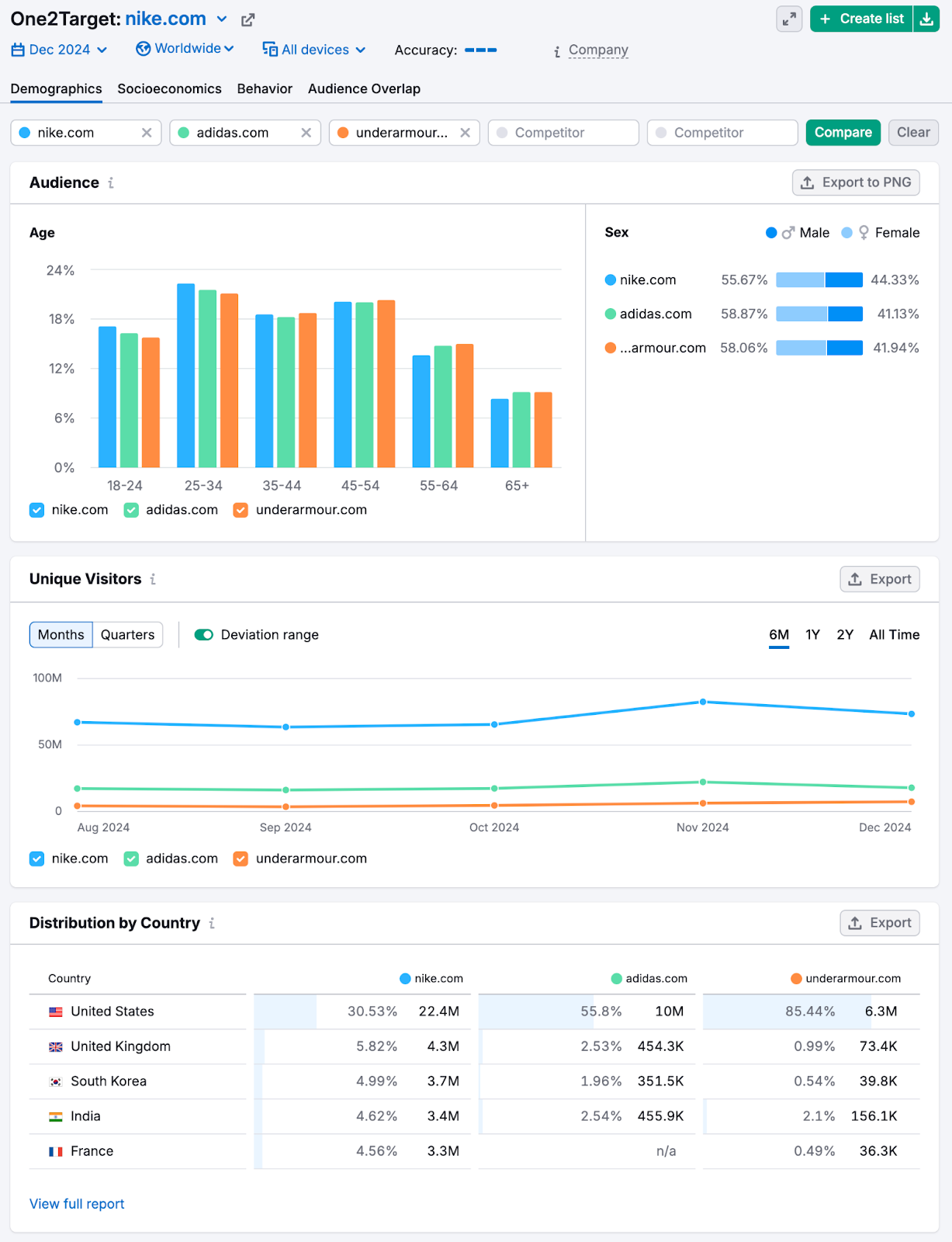Image resolution: width=952 pixels, height=1242 pixels.
Task: Remove nike.com from the comparison fields
Action: [x=147, y=133]
